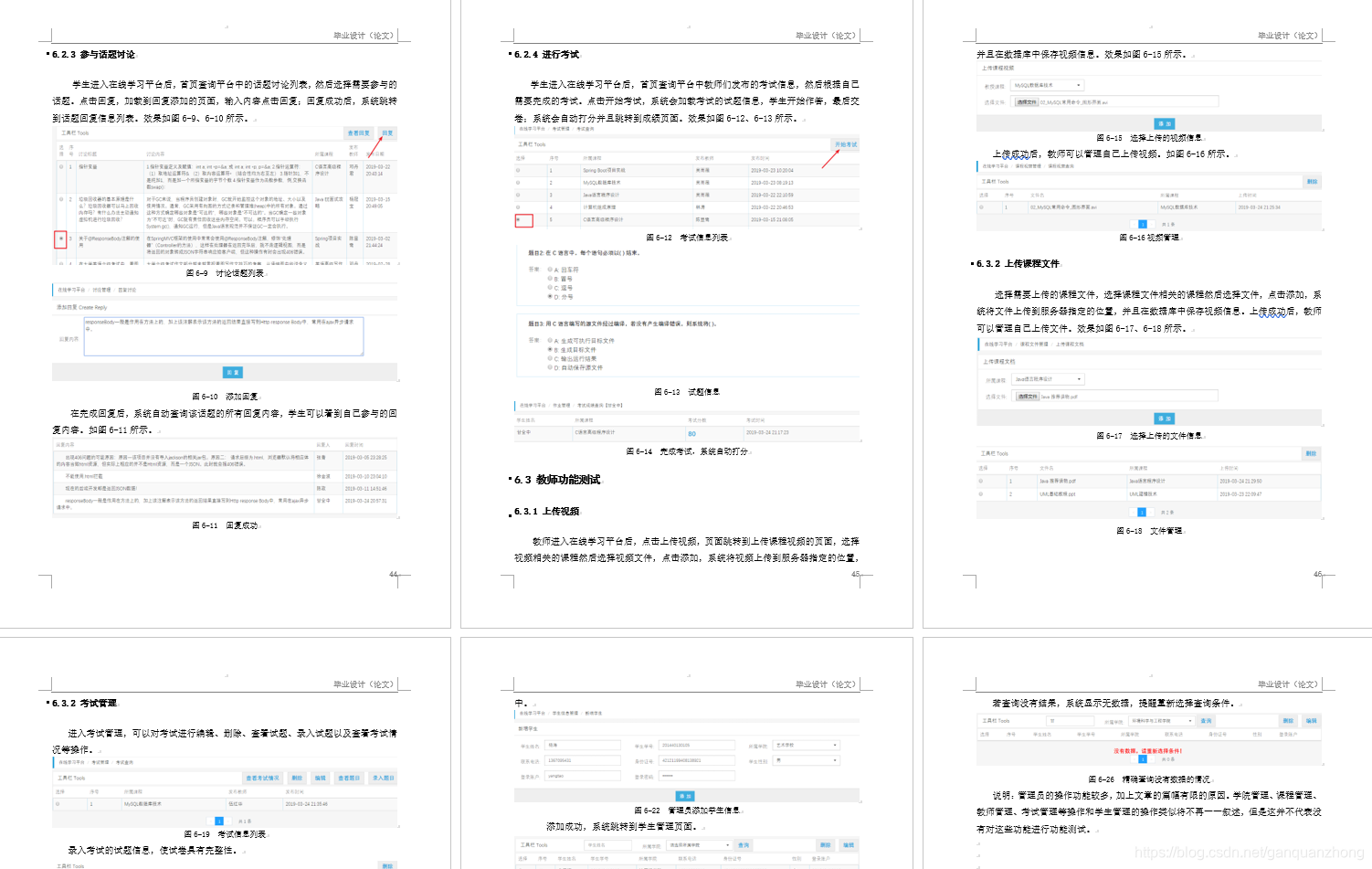
Task: Choose answer 'B: 生成目标文件' radio
Action: point(550,350)
